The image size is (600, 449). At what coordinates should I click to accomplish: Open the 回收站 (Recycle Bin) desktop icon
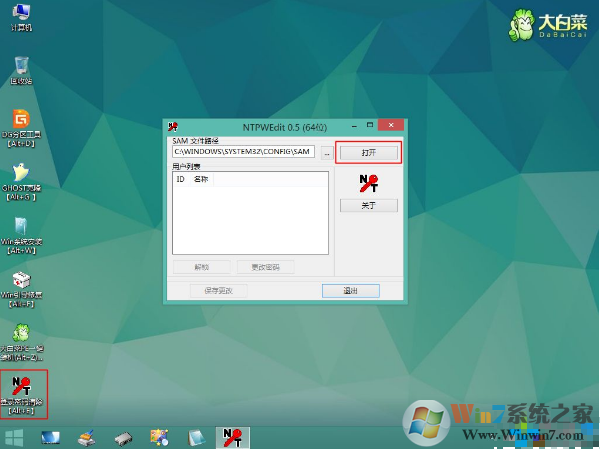(20, 67)
